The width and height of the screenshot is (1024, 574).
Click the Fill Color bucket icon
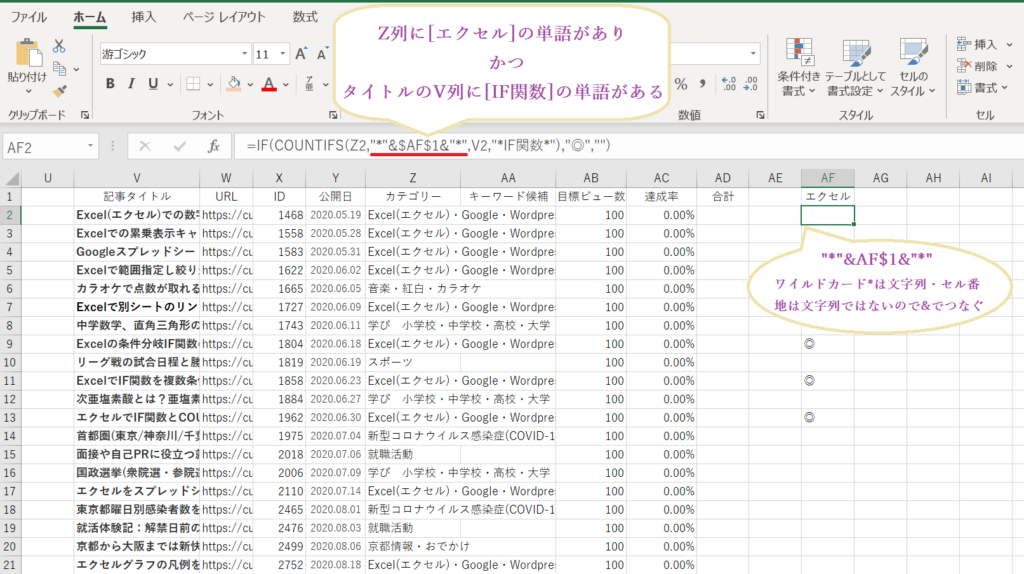coord(234,84)
